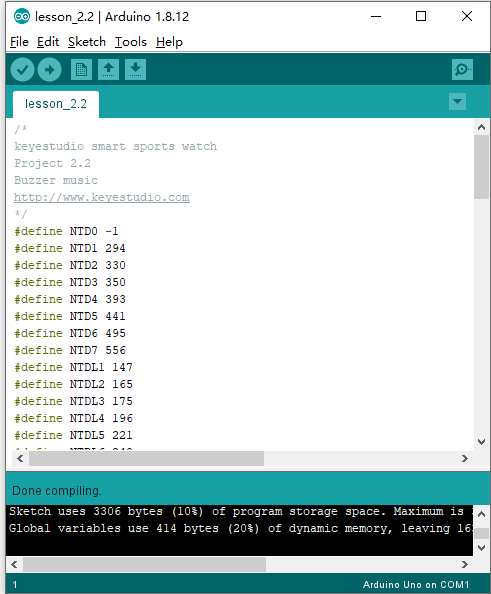Open a sketch with up-arrow icon
Image resolution: width=491 pixels, height=594 pixels.
coord(108,69)
